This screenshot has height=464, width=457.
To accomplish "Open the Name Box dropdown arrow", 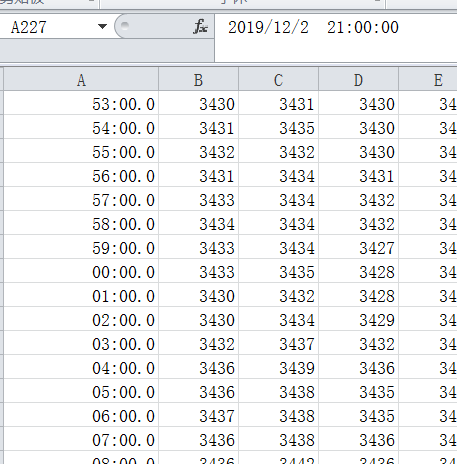I will click(102, 26).
